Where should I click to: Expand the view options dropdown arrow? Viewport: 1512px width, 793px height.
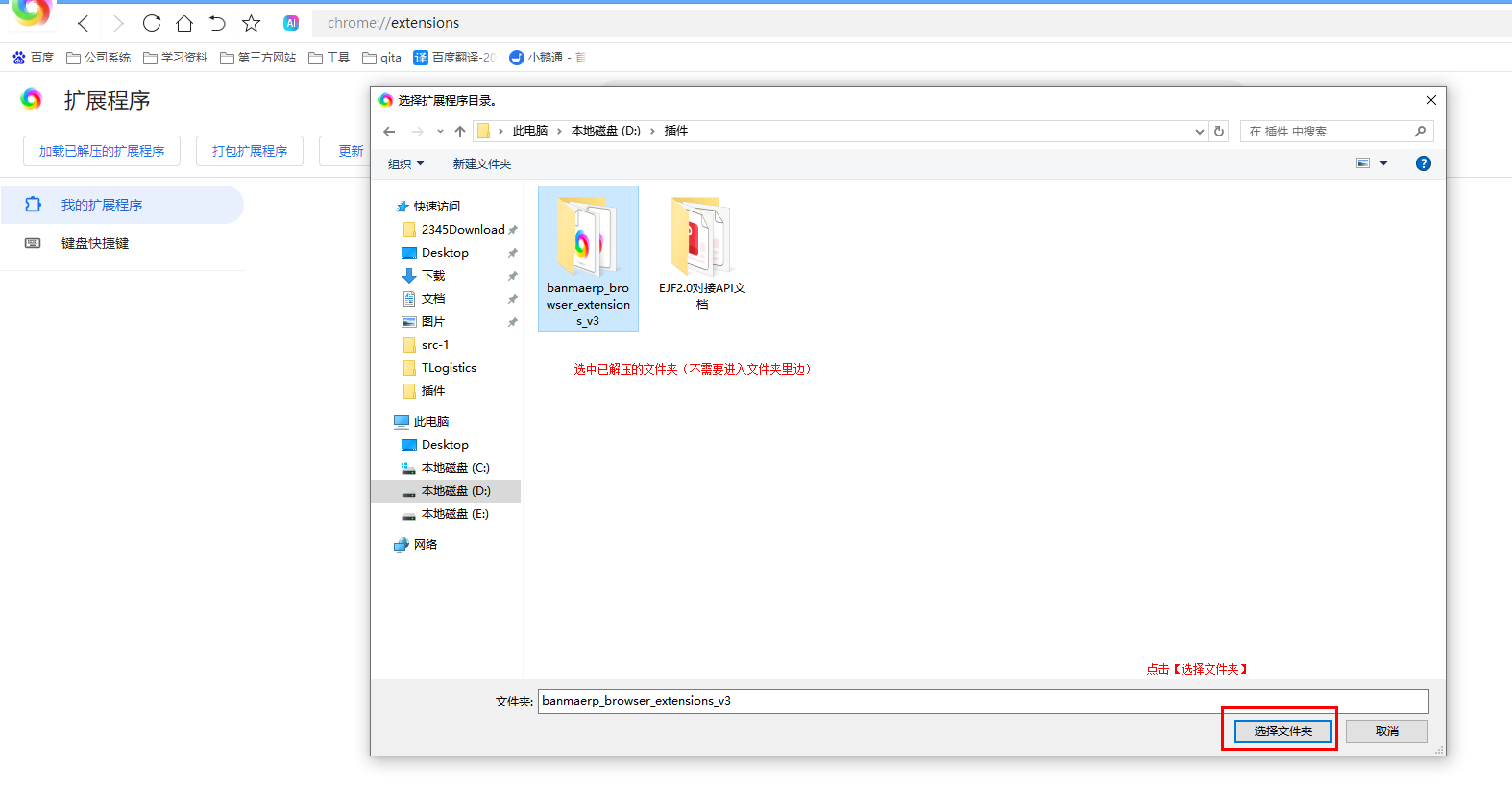pyautogui.click(x=1383, y=163)
